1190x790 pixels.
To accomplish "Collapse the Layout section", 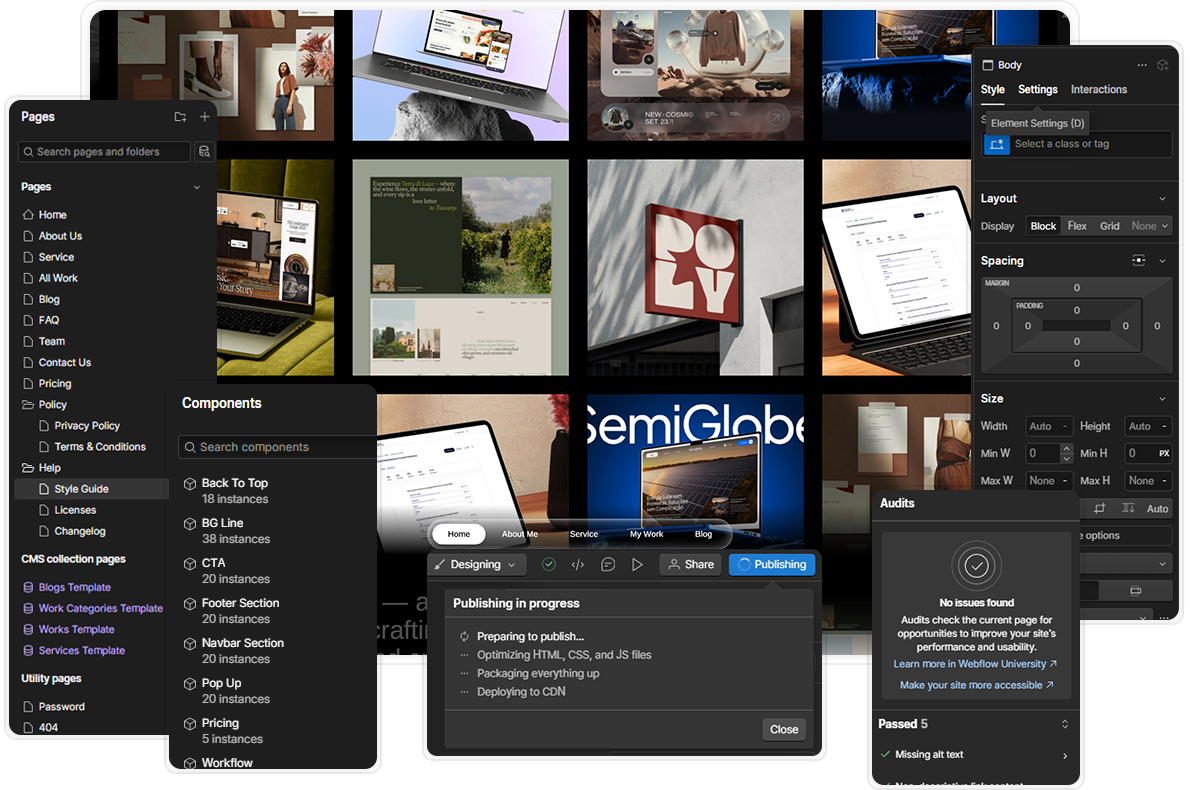I will pos(1162,199).
